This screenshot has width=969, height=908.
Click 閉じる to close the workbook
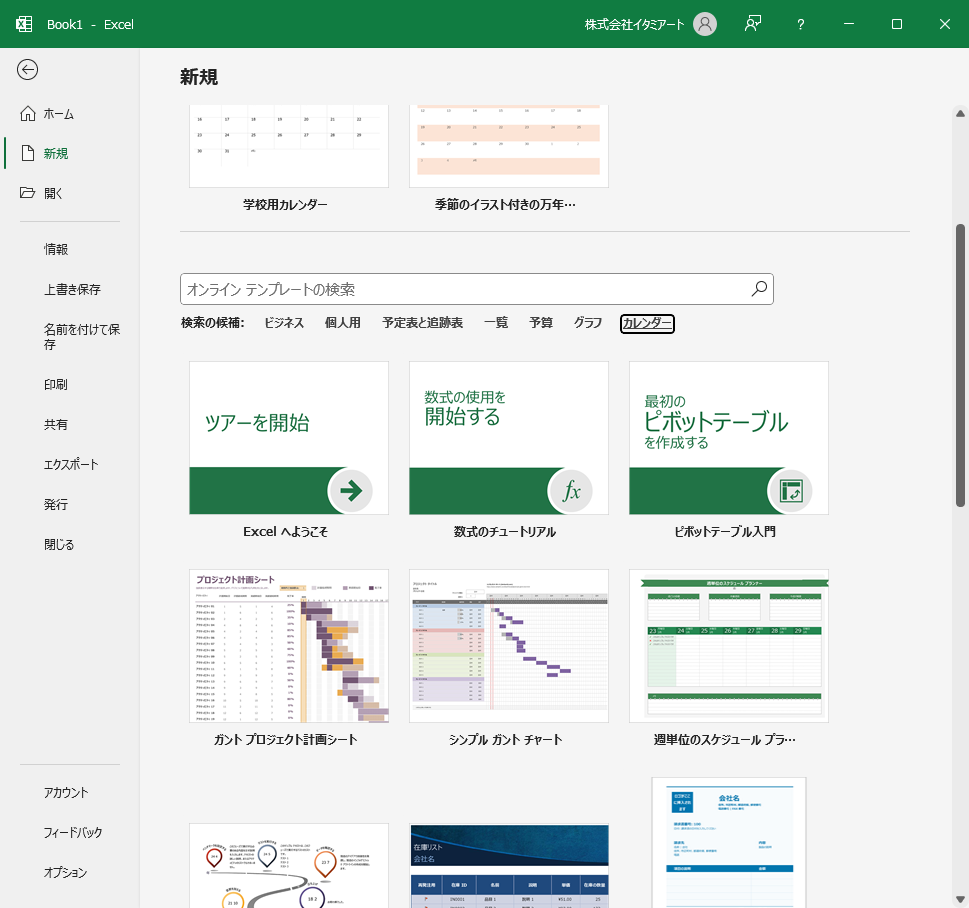coord(59,545)
